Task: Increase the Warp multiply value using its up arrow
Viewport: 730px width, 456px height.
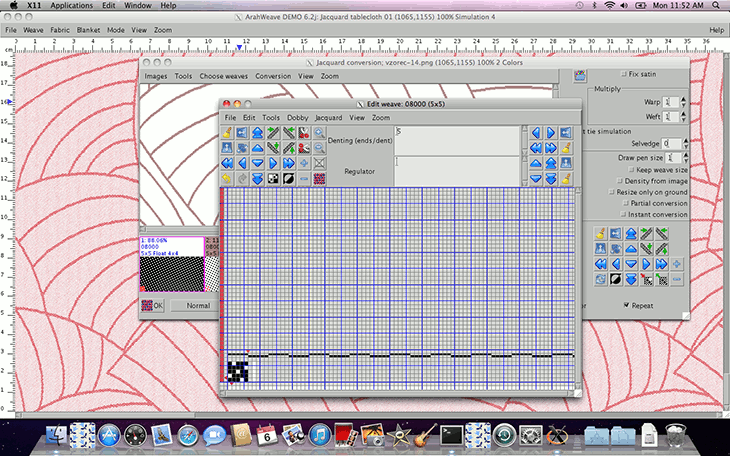Action: point(683,99)
